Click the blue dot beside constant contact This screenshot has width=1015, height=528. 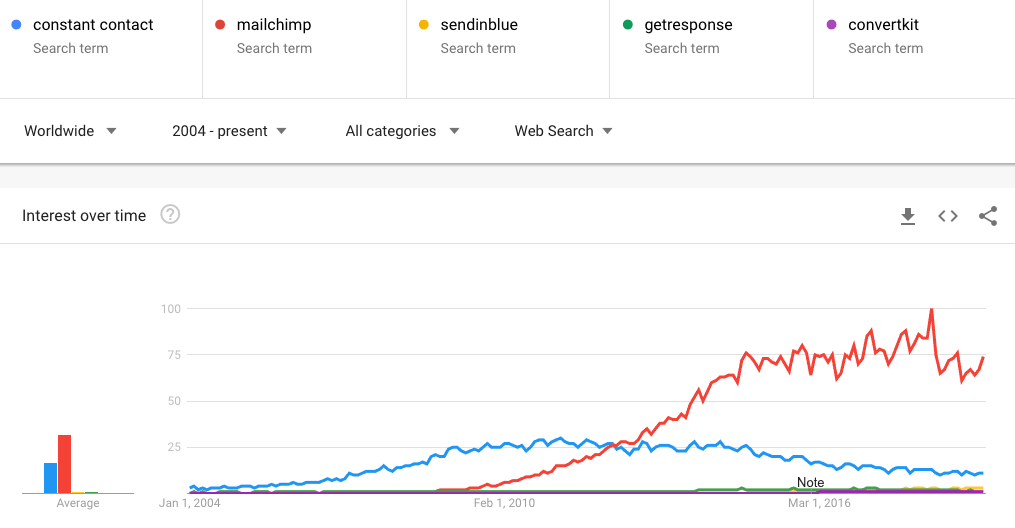pyautogui.click(x=18, y=24)
